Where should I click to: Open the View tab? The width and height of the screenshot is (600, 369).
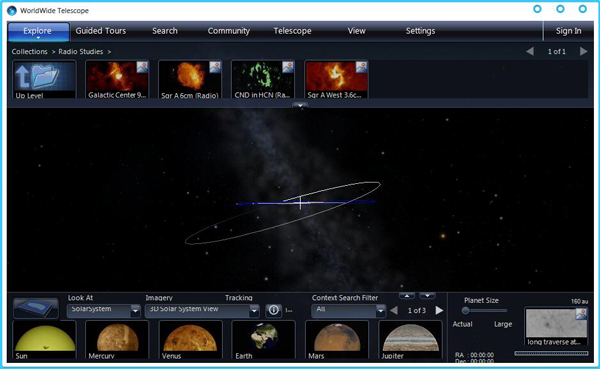(357, 31)
